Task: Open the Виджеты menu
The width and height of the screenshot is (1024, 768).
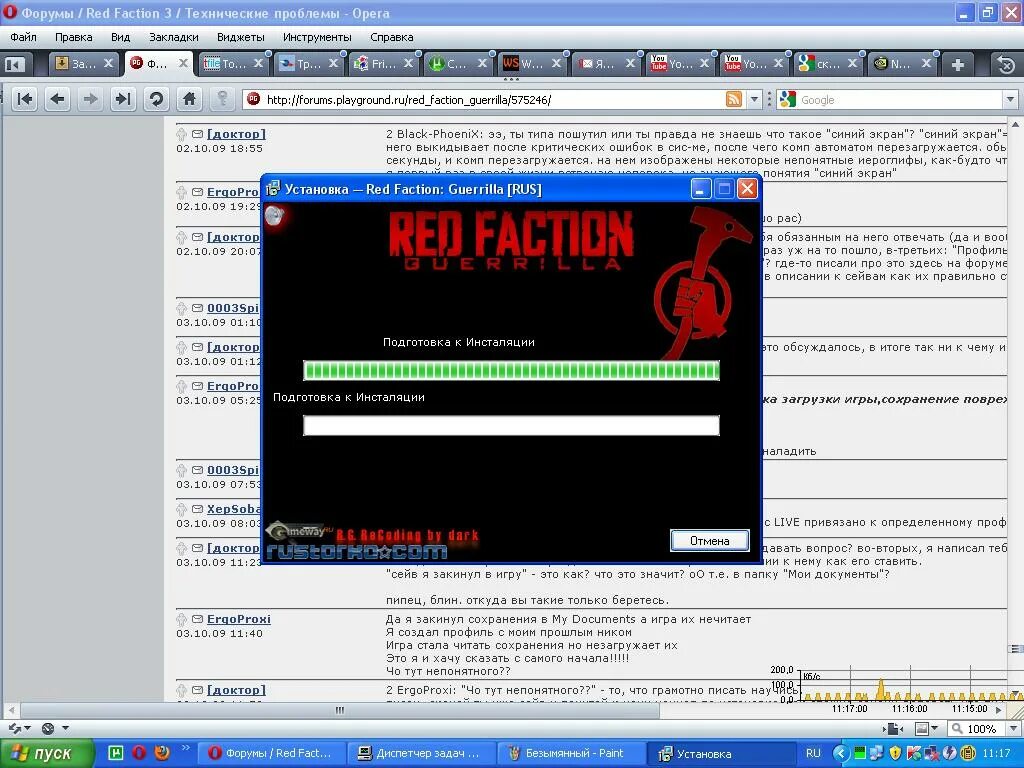Action: (240, 37)
